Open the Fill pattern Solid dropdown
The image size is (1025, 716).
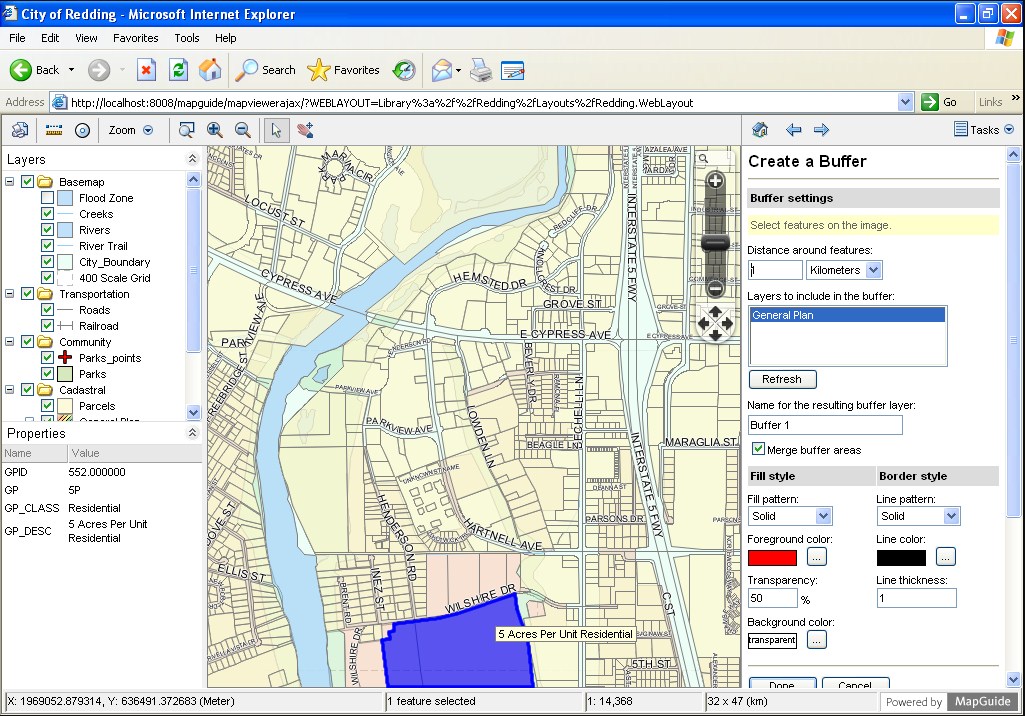point(824,515)
